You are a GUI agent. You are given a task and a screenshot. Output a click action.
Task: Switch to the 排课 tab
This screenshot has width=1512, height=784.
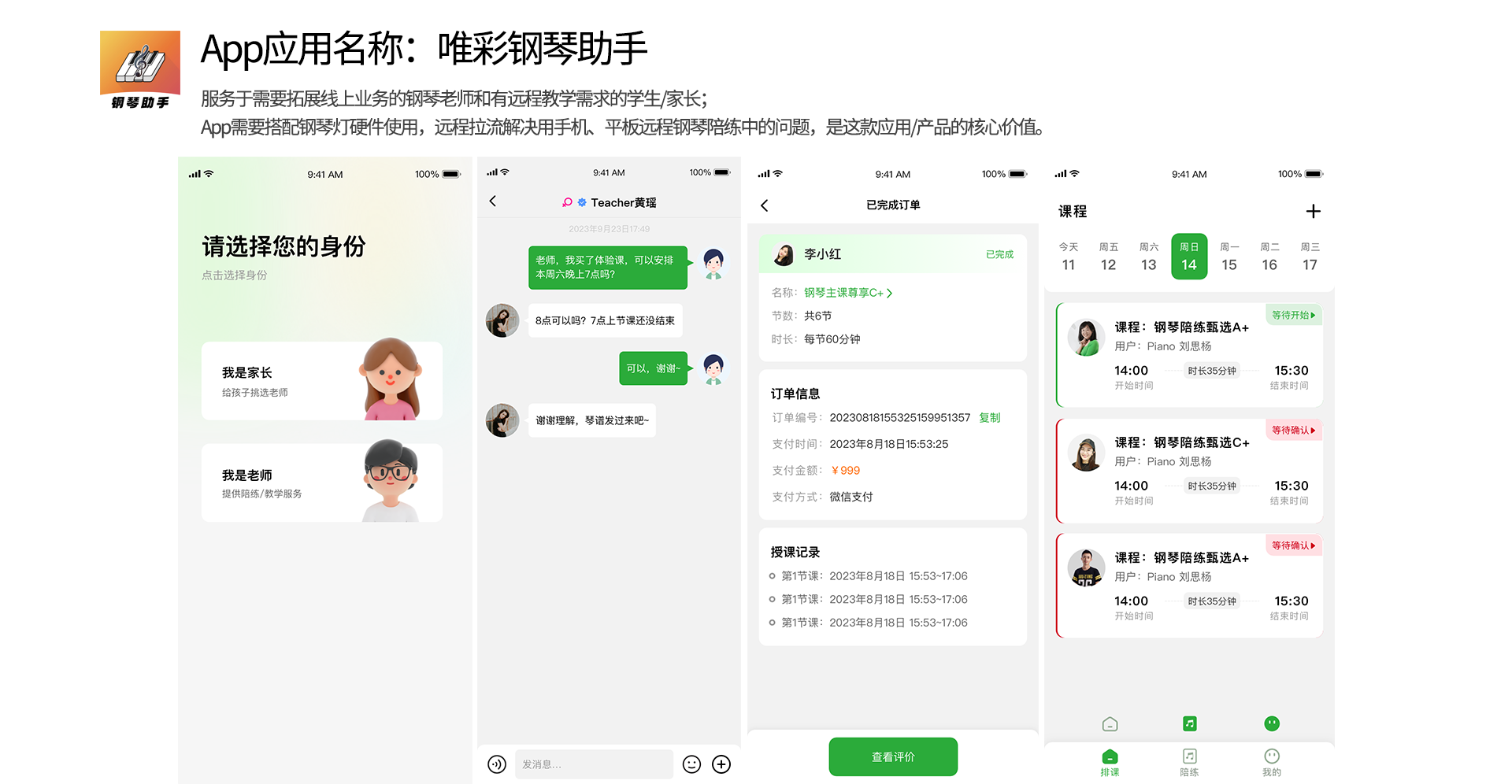click(x=1110, y=761)
